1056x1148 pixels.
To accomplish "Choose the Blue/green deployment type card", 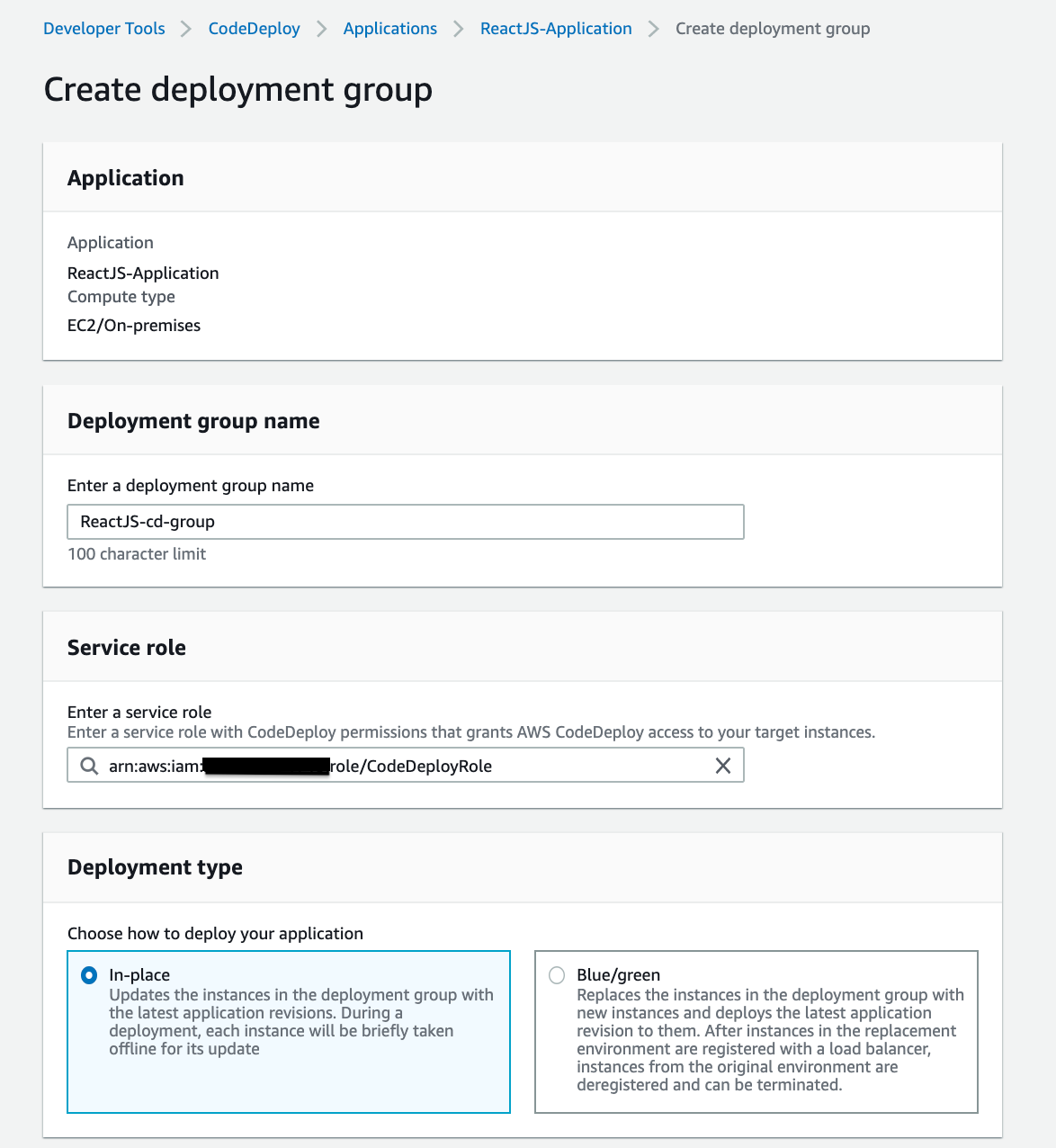I will pyautogui.click(x=756, y=1032).
